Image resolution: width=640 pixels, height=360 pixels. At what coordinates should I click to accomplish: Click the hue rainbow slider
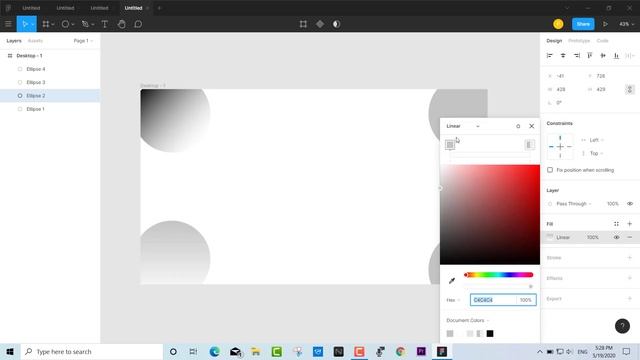click(x=498, y=275)
